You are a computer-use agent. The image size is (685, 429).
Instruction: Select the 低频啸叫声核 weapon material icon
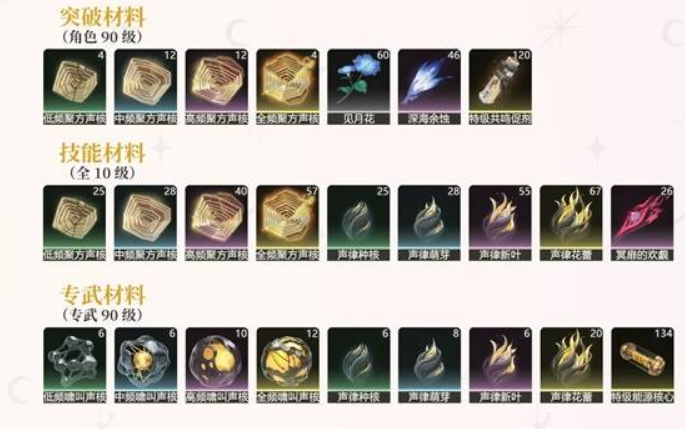coord(75,365)
